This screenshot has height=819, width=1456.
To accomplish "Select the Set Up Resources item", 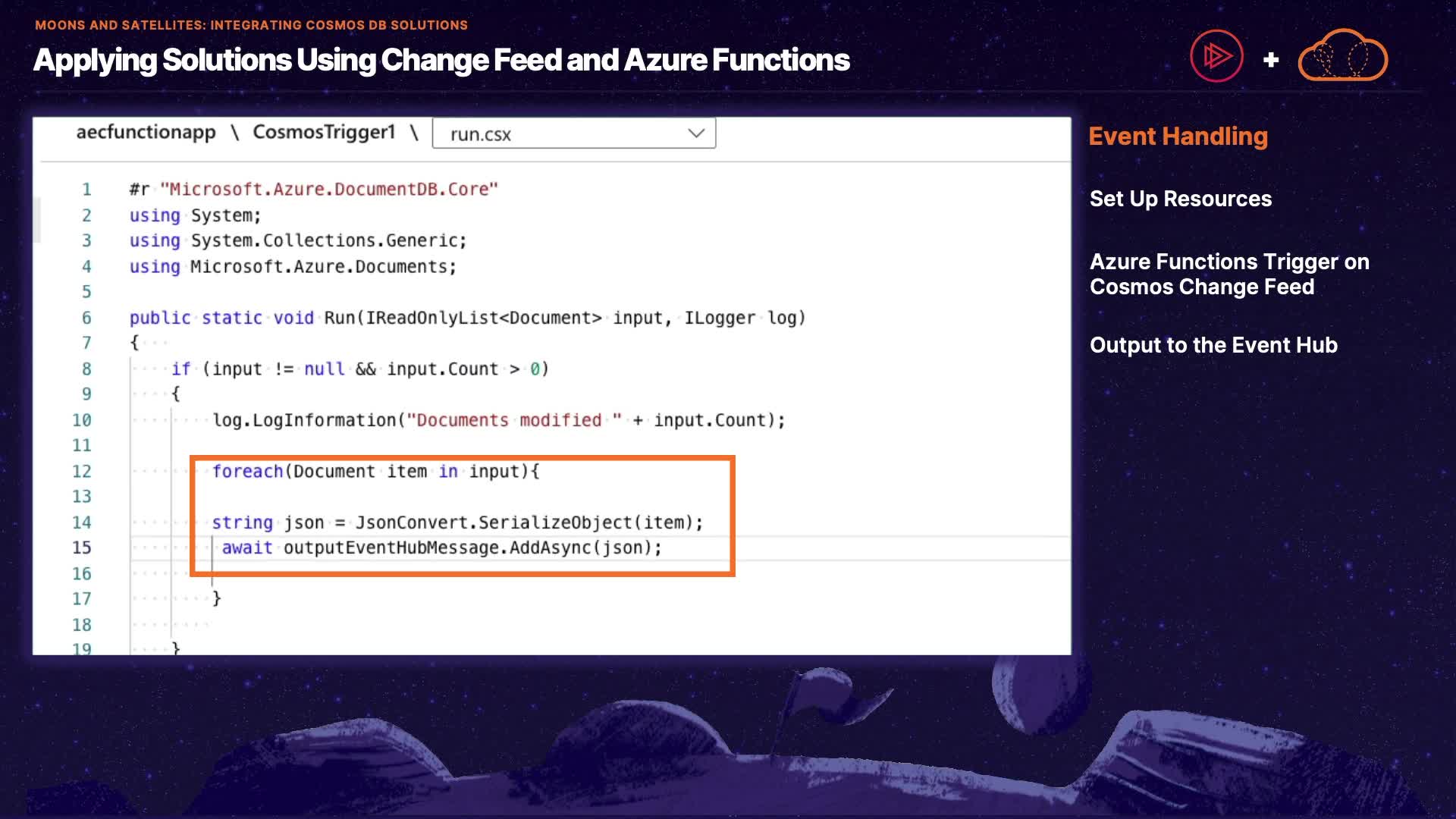I will (x=1180, y=199).
